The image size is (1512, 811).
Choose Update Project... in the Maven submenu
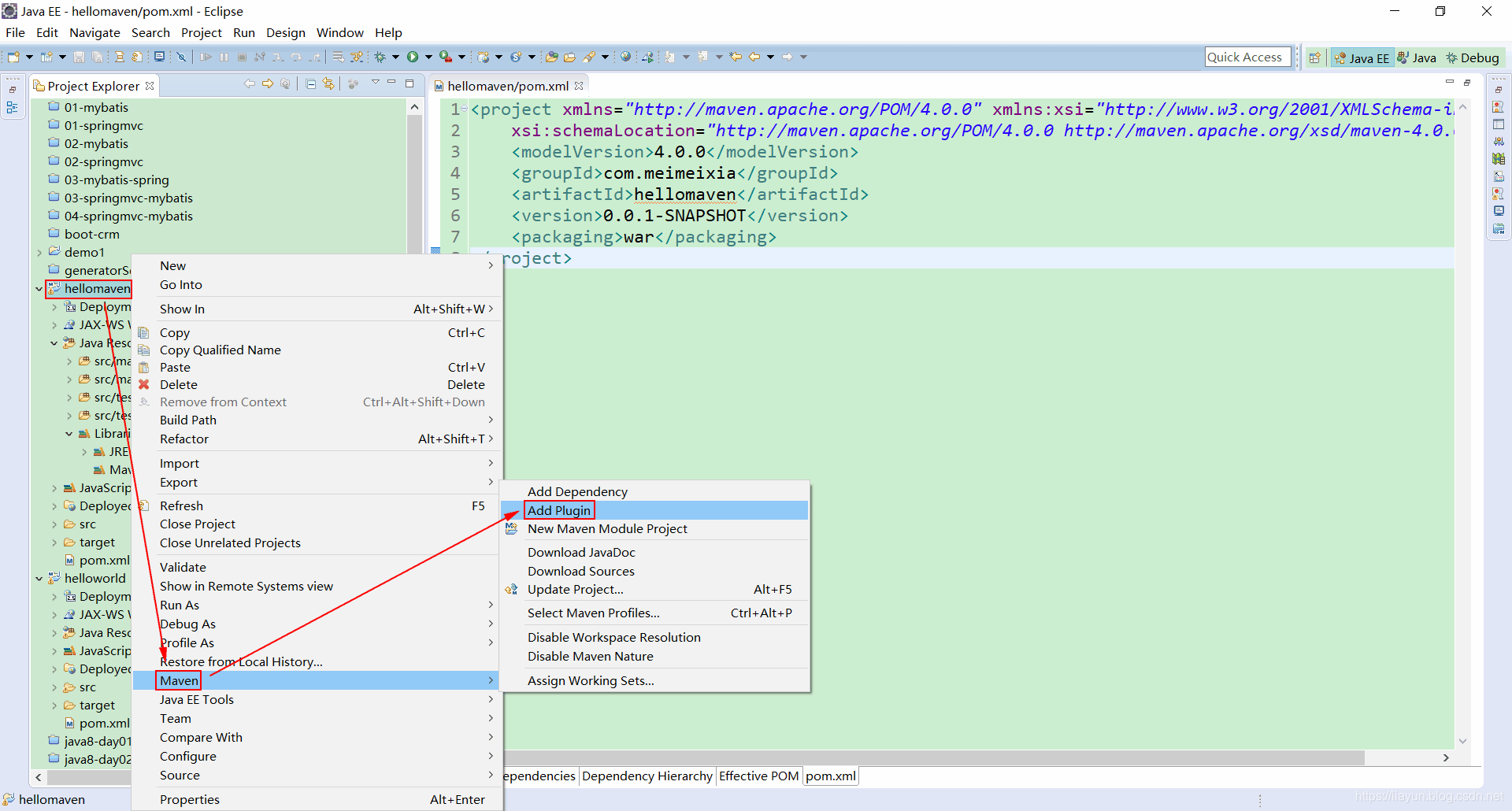[x=654, y=589]
